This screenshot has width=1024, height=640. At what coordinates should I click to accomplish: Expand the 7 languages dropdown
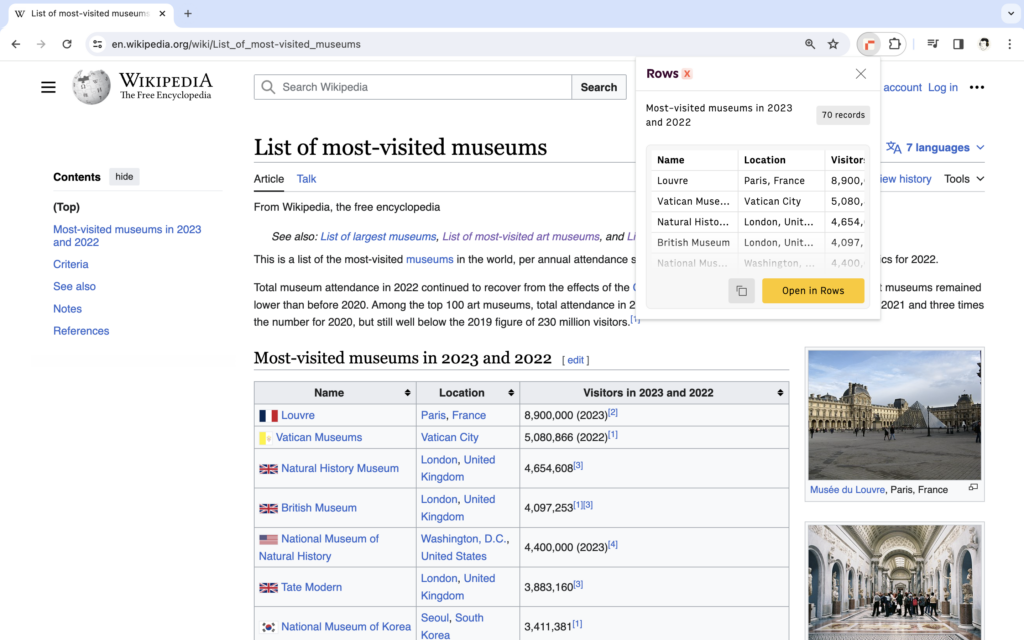(934, 147)
